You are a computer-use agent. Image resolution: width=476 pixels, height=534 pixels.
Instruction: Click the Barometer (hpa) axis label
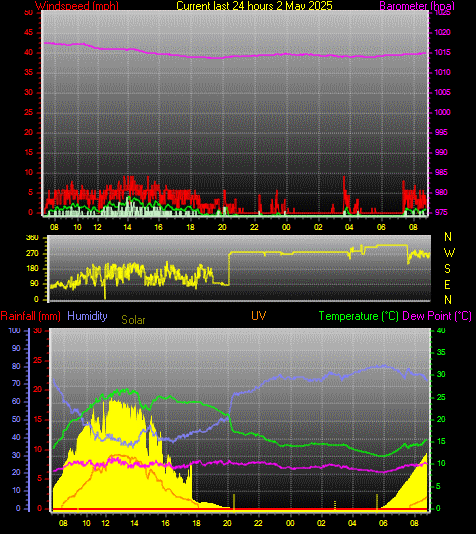[x=417, y=5]
